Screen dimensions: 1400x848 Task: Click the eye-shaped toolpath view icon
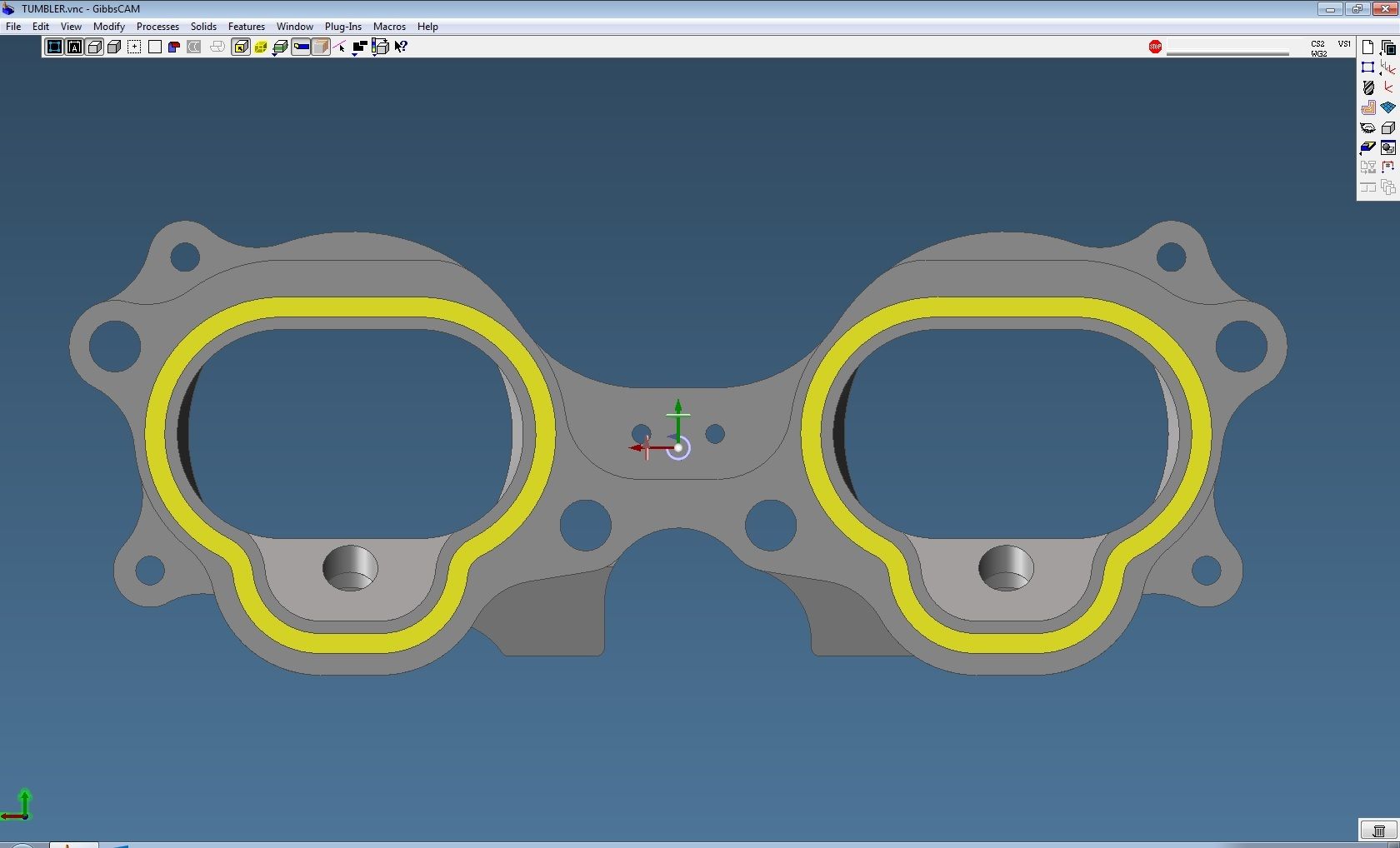[1367, 127]
